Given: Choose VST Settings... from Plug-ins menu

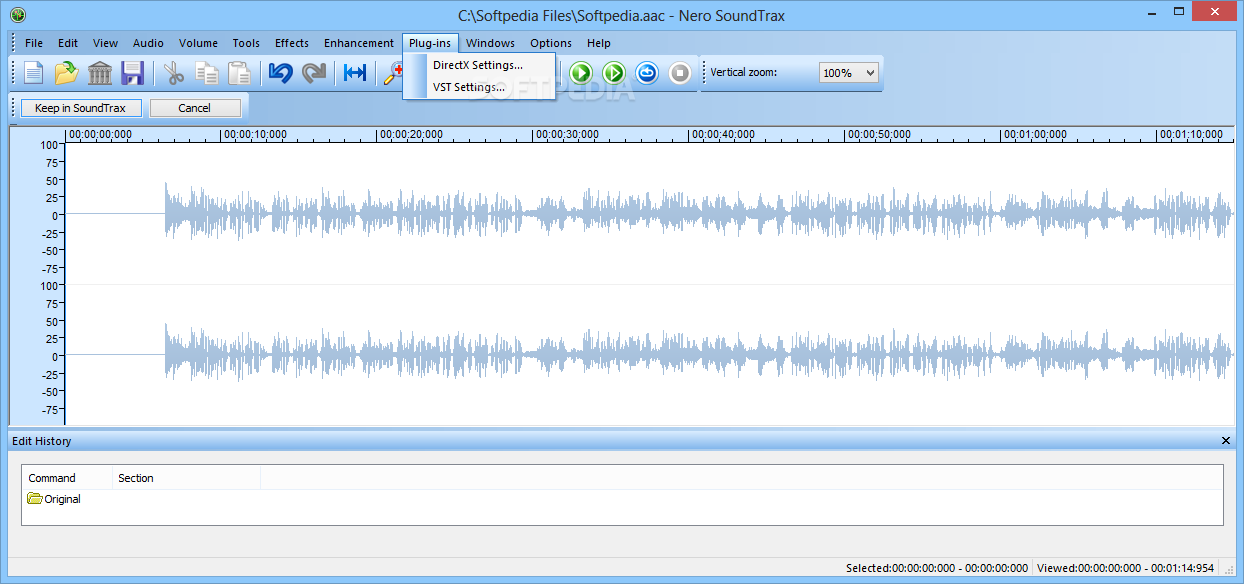Looking at the screenshot, I should (478, 87).
